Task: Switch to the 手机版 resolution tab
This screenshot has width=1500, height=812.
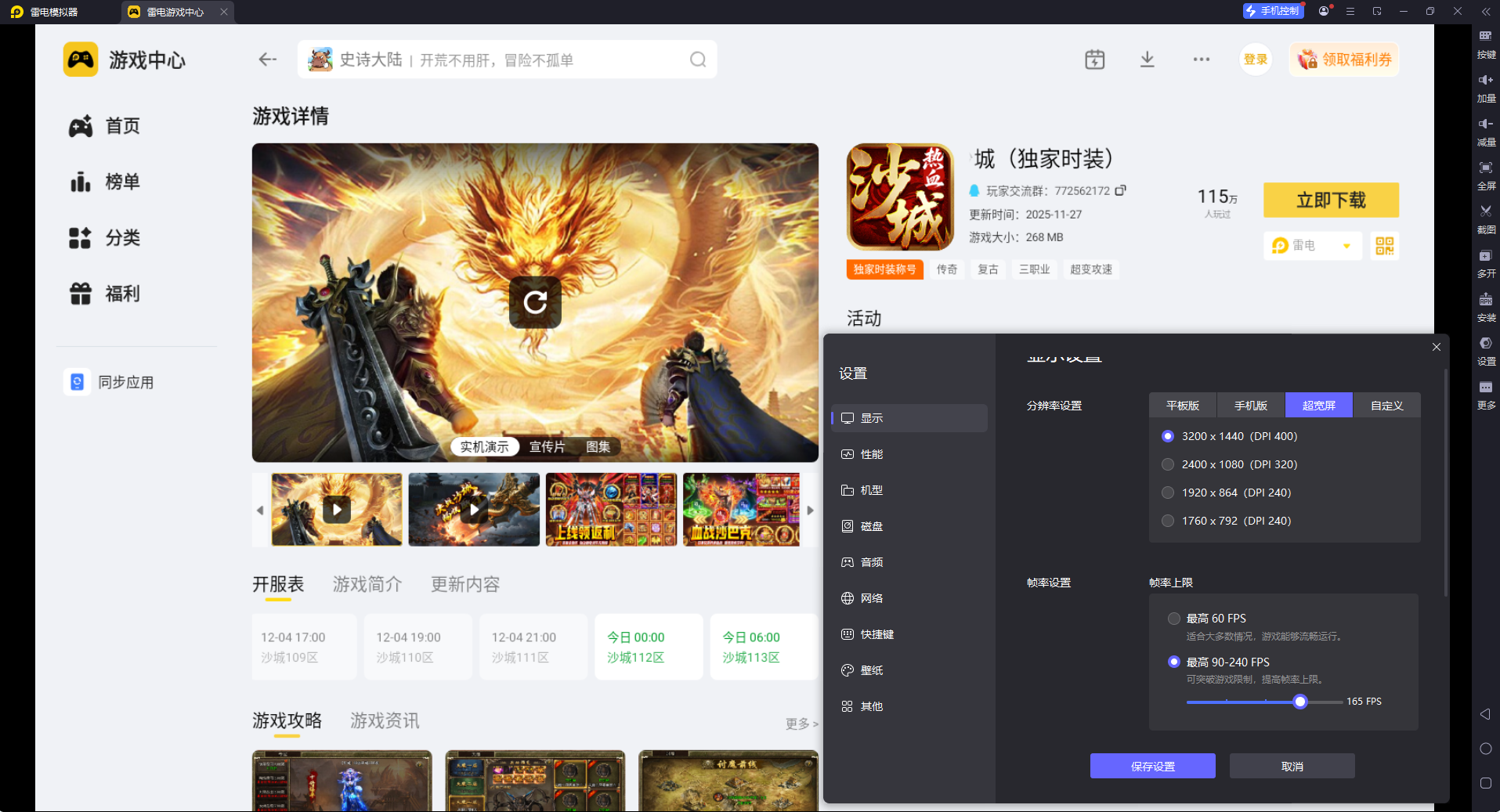Action: (x=1249, y=405)
